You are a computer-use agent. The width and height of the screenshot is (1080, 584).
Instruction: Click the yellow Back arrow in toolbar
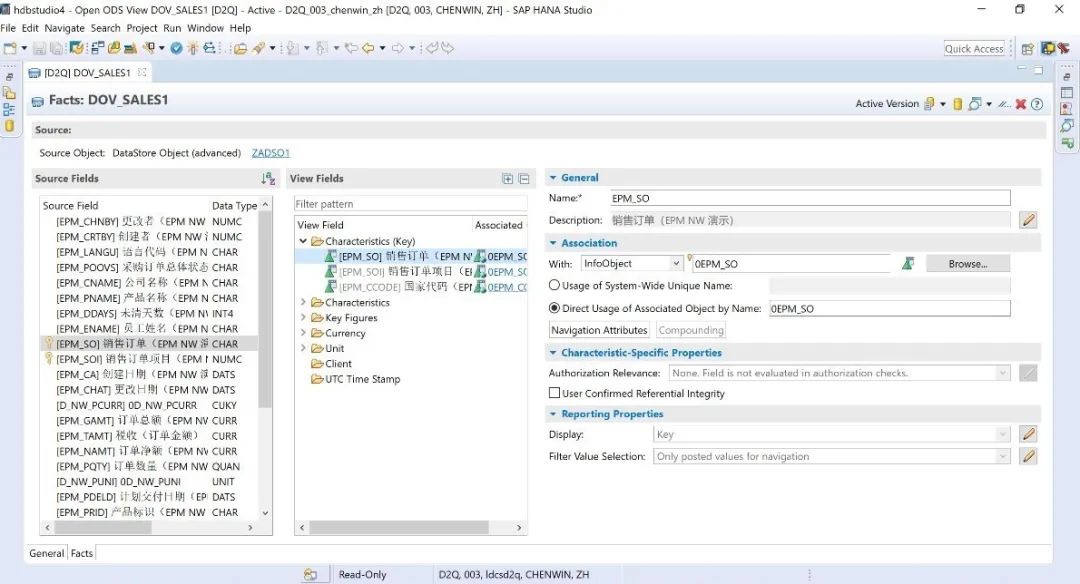click(x=368, y=48)
